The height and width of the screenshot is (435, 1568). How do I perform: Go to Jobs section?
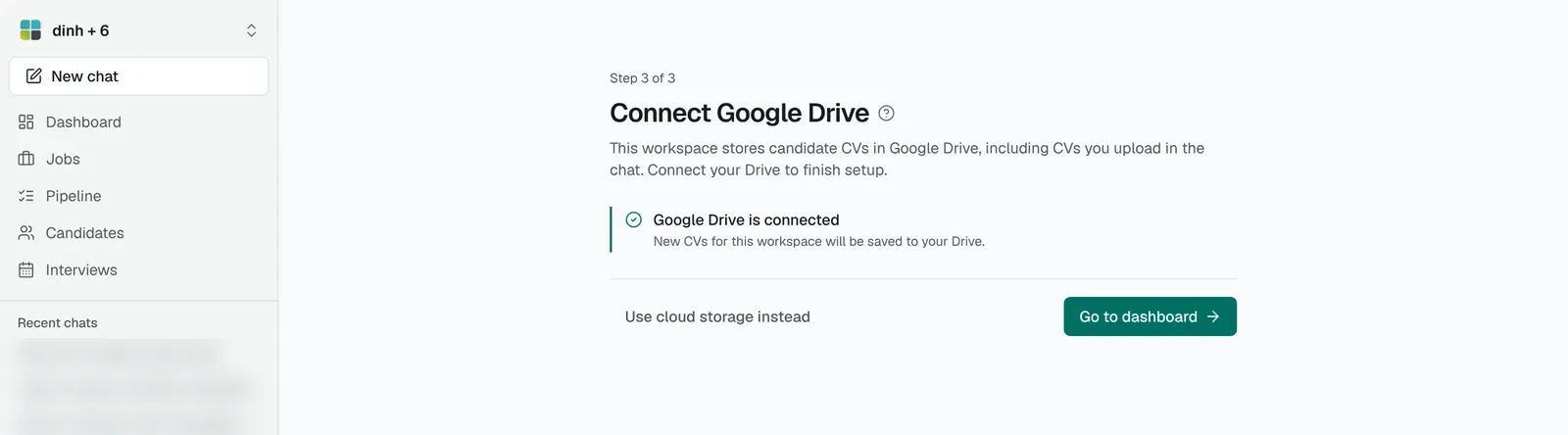(138, 159)
